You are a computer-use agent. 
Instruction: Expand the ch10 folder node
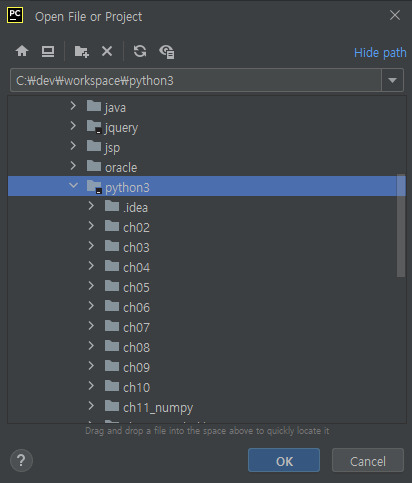91,386
